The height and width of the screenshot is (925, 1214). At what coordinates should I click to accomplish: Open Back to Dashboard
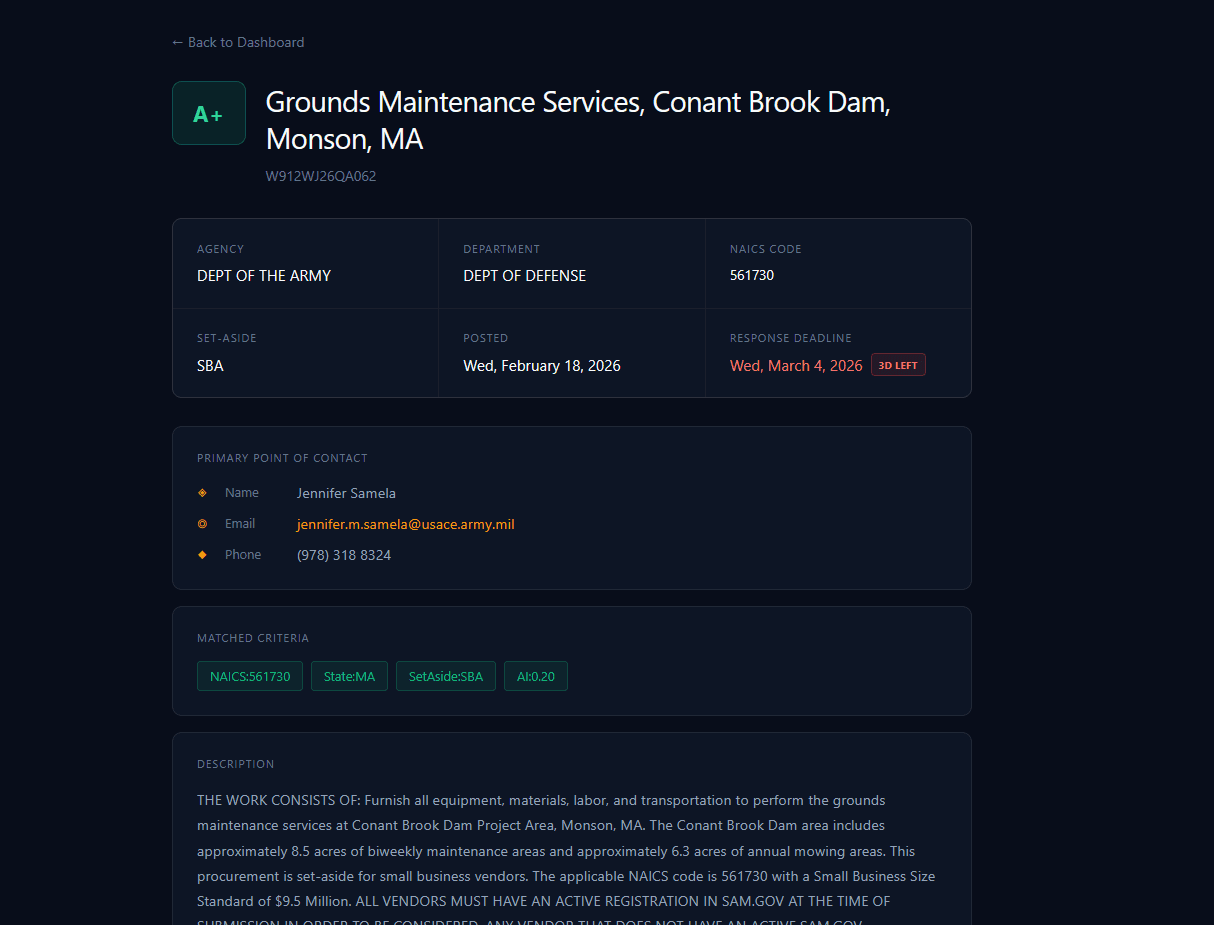click(x=237, y=42)
